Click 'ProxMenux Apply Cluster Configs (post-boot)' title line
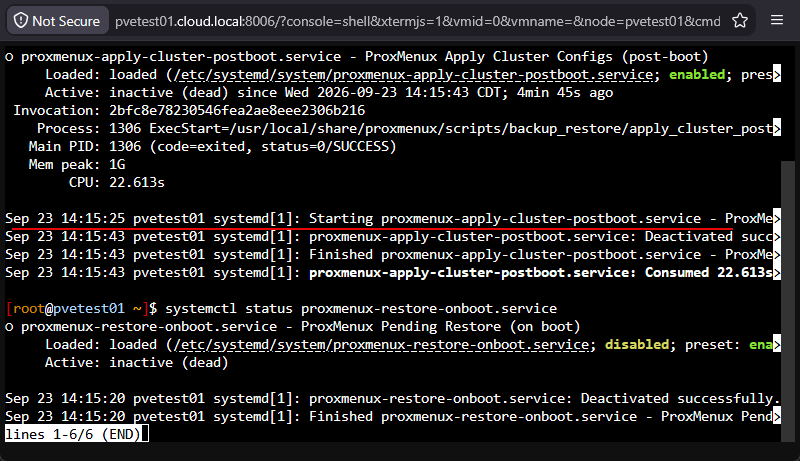Image resolution: width=800 pixels, height=461 pixels. (x=357, y=57)
